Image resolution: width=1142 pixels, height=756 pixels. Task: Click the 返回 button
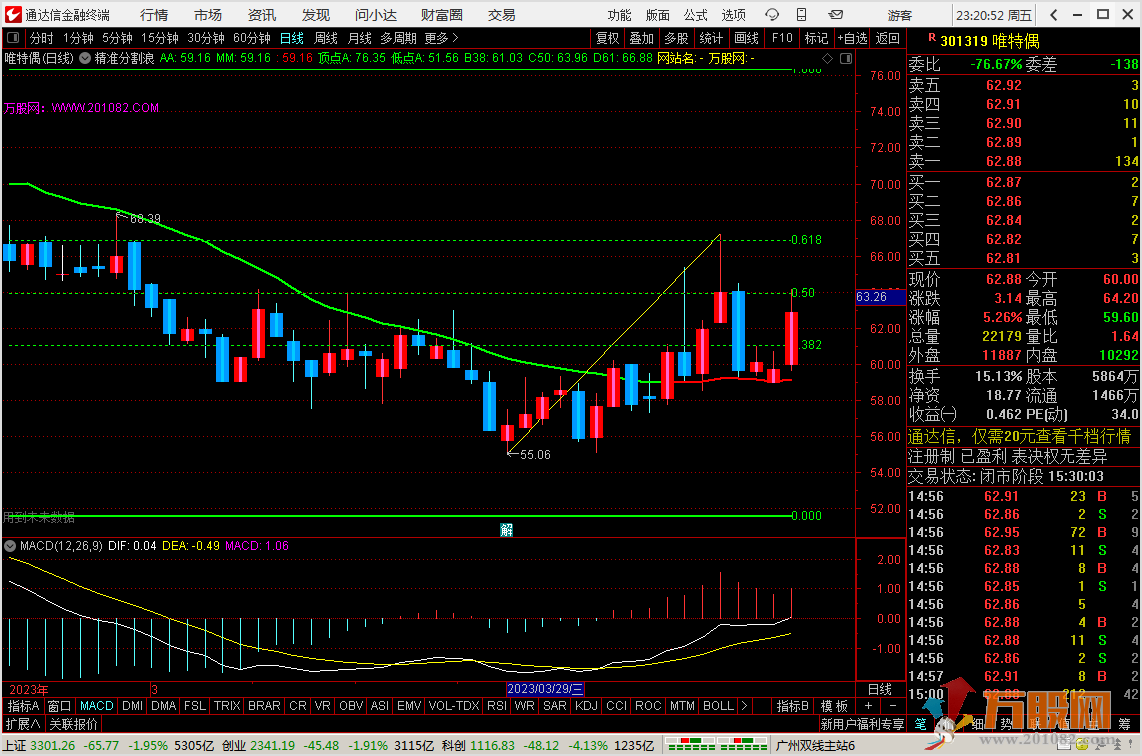point(887,38)
